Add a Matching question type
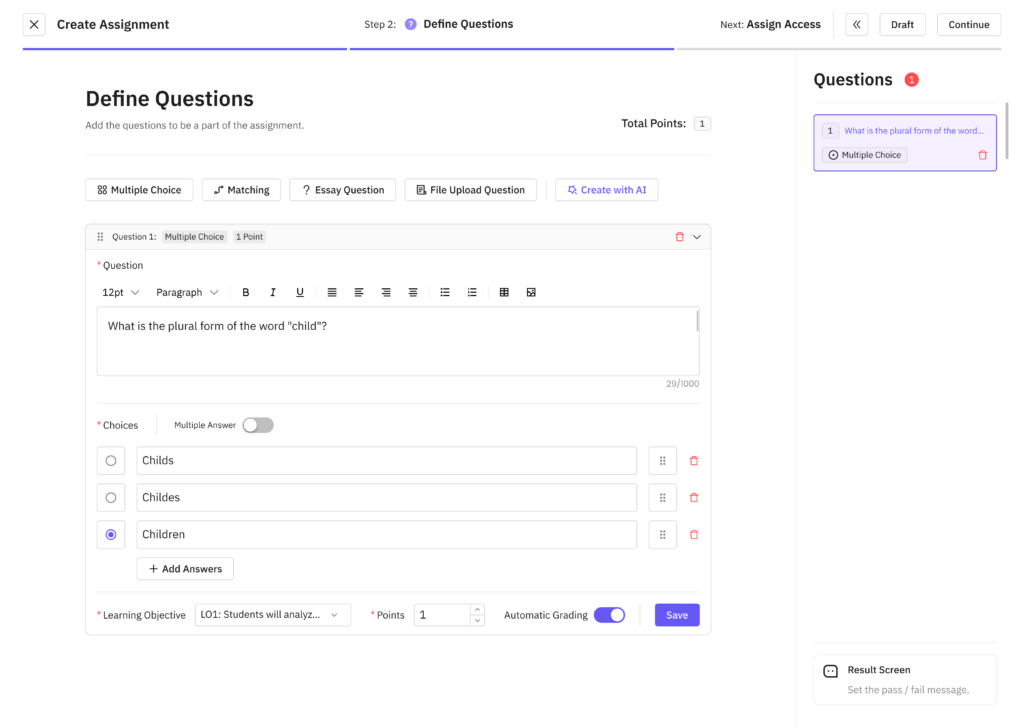The image size is (1024, 728). click(241, 190)
